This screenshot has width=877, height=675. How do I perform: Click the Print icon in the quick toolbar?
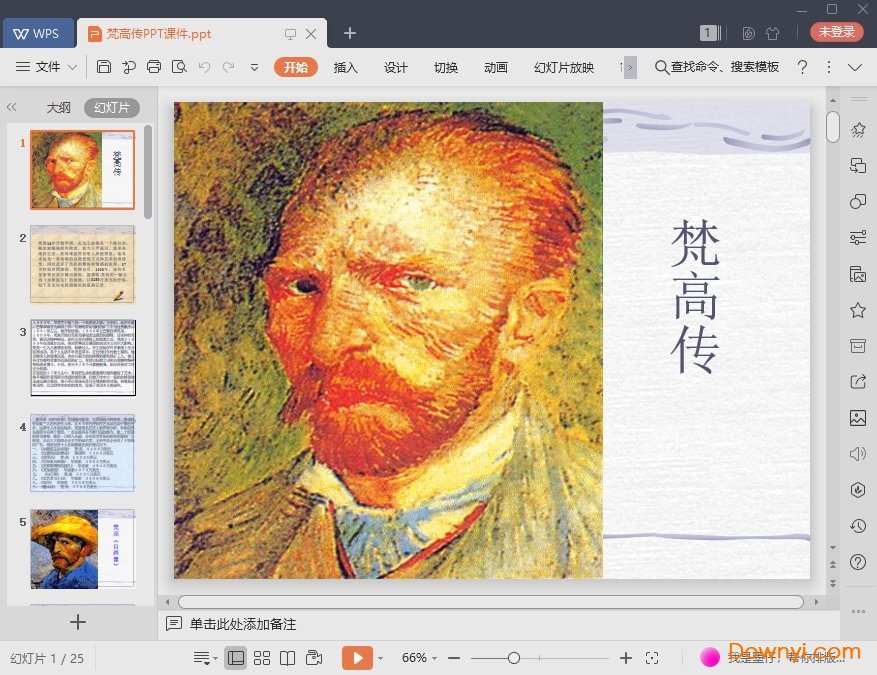pyautogui.click(x=155, y=67)
